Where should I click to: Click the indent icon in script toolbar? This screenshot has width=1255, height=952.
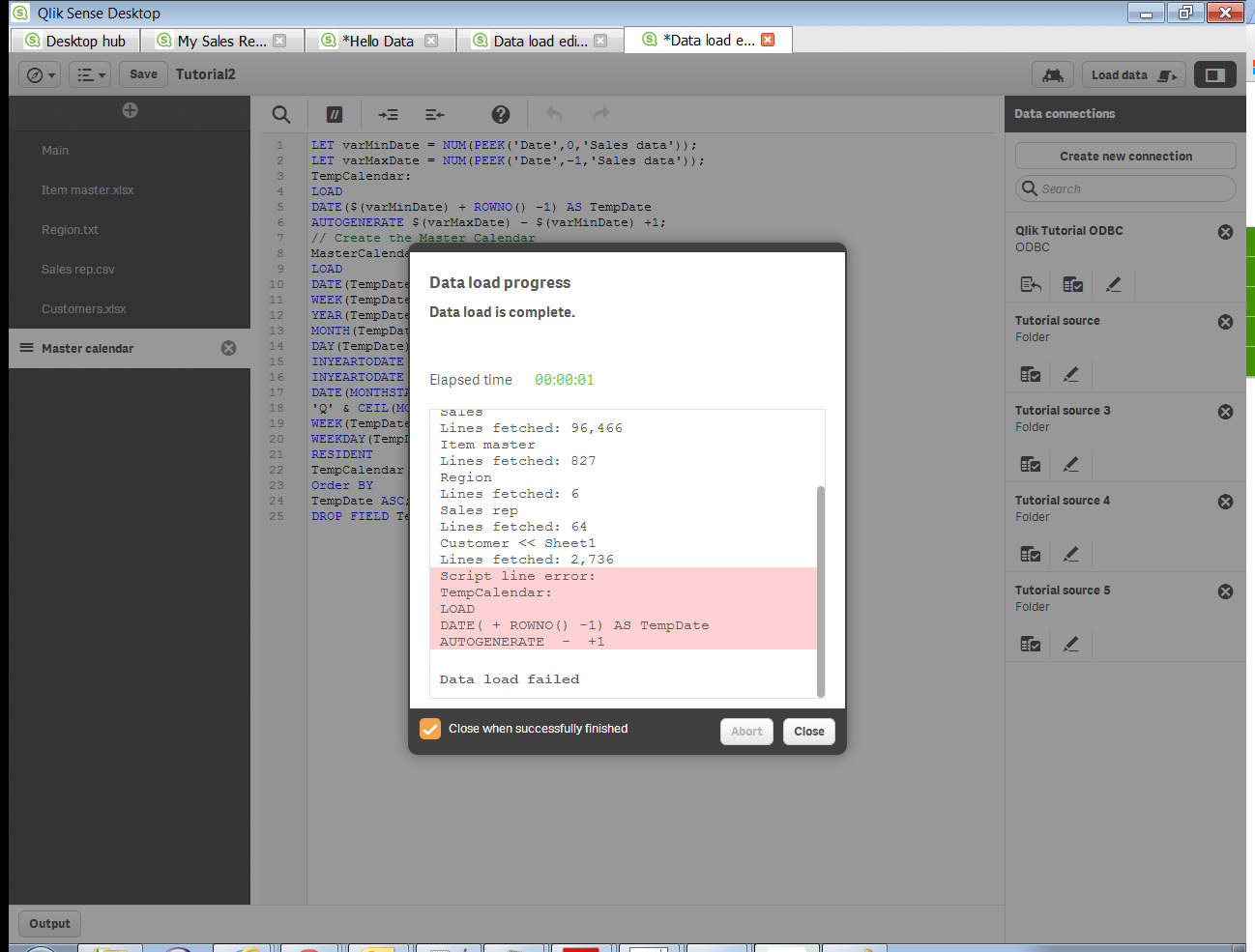click(388, 114)
